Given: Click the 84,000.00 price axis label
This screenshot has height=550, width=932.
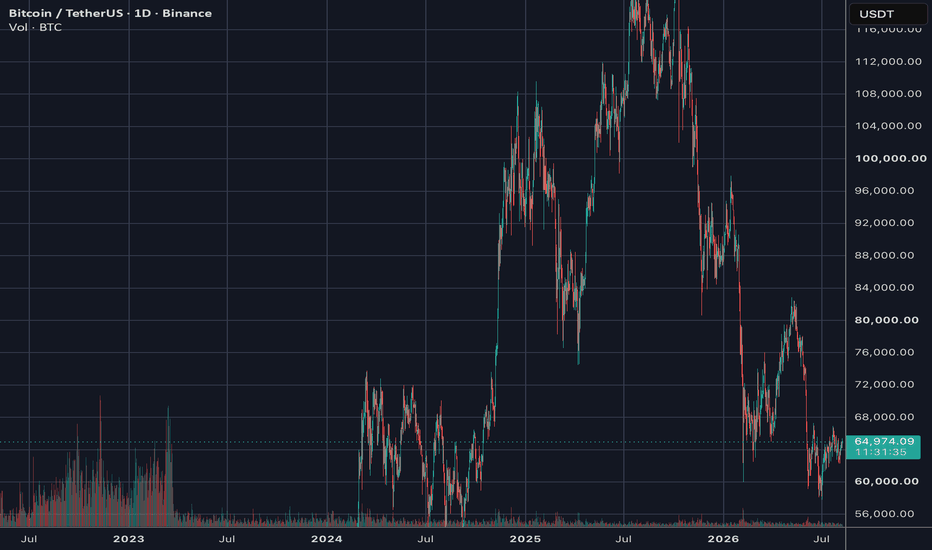Looking at the screenshot, I should point(884,287).
